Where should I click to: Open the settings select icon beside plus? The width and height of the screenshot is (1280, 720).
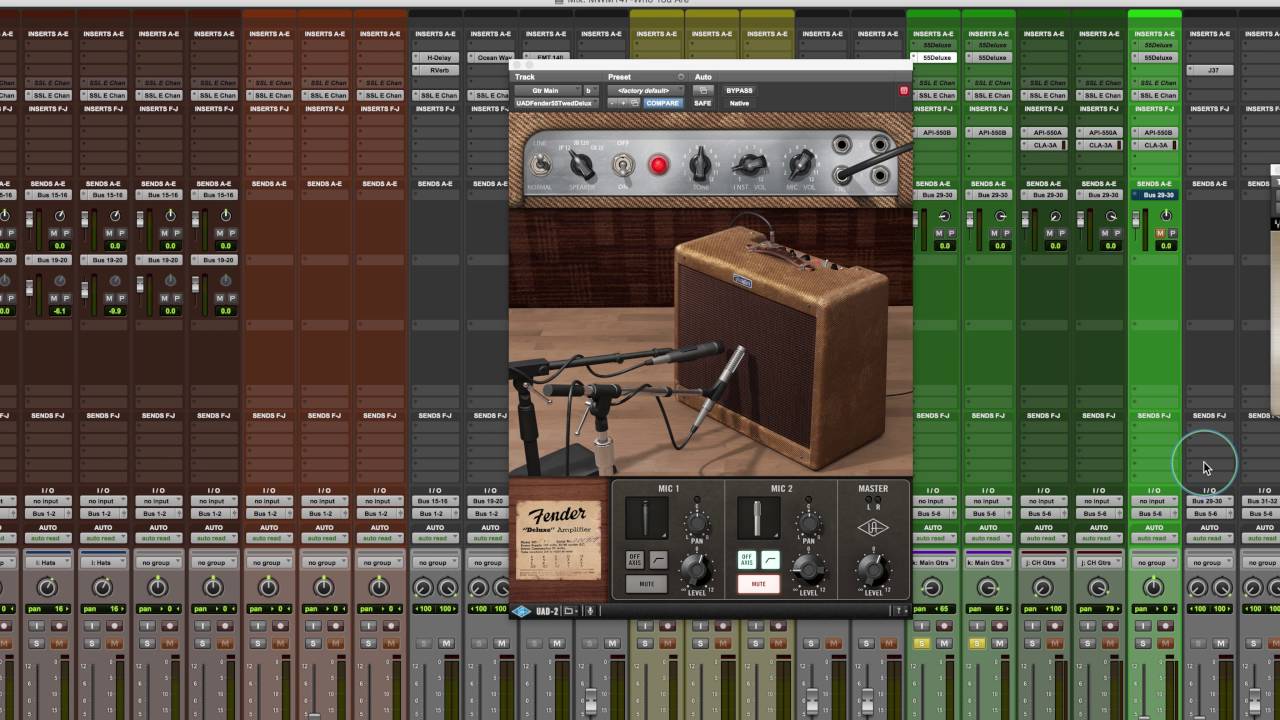[x=634, y=103]
